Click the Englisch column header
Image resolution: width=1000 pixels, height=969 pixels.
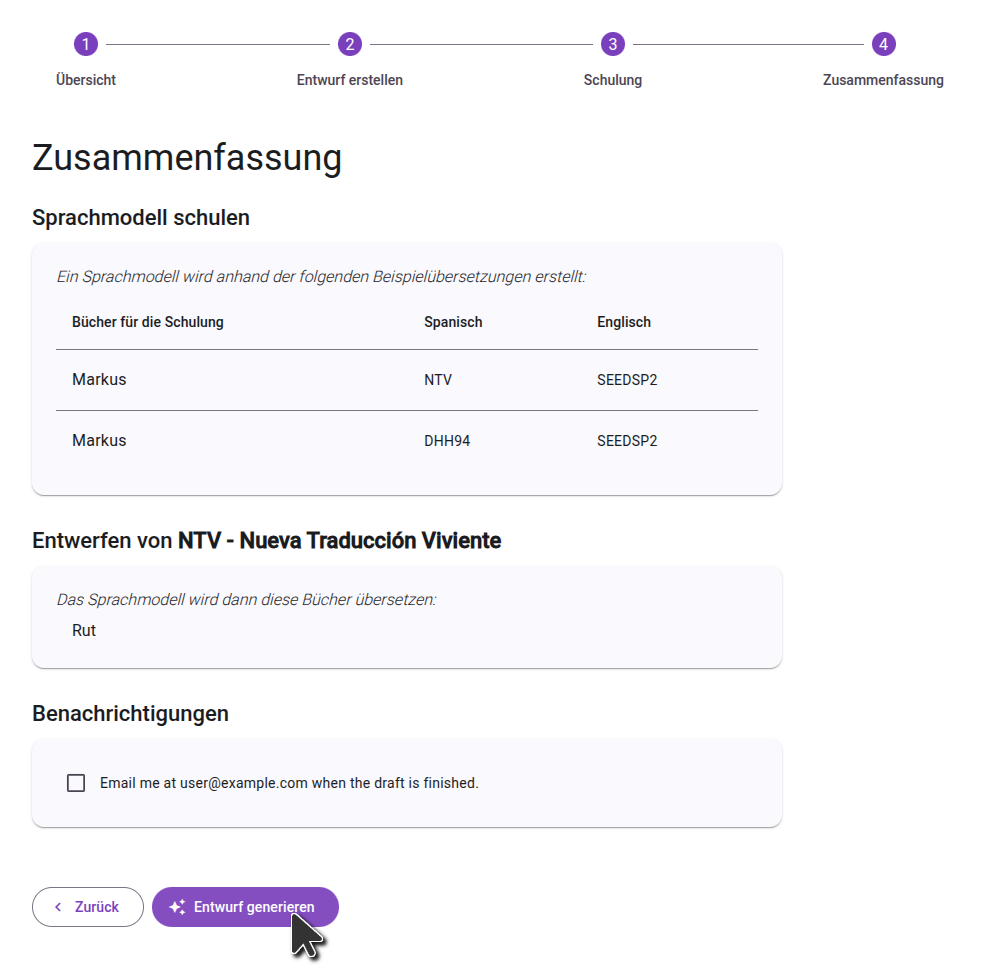click(x=624, y=322)
